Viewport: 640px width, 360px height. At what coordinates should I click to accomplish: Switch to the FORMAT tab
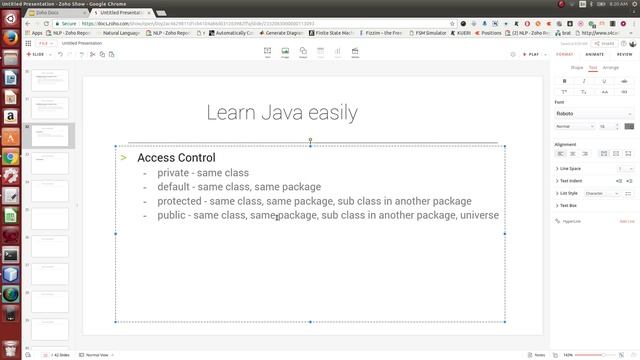[x=564, y=54]
